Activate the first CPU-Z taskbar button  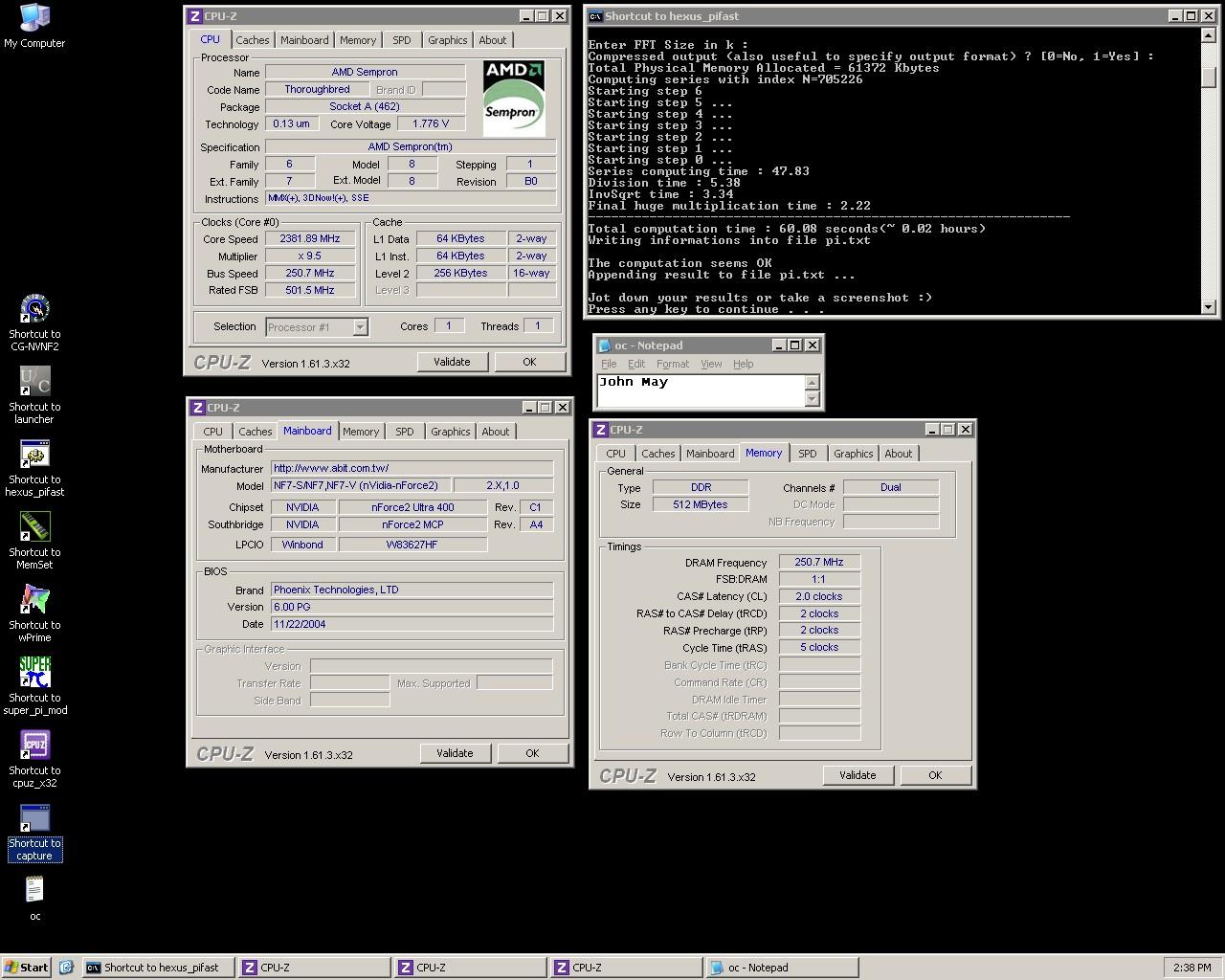click(x=315, y=968)
